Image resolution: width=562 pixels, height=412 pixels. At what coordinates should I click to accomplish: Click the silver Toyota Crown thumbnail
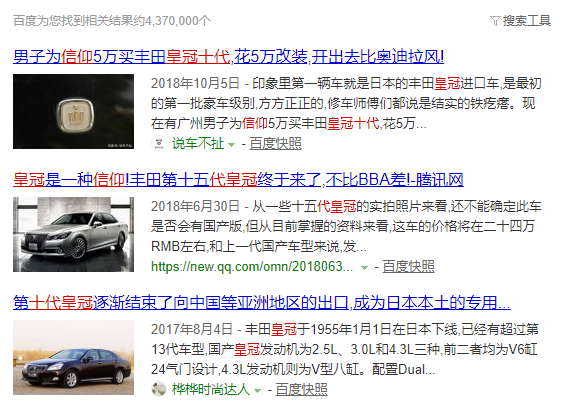(x=73, y=235)
